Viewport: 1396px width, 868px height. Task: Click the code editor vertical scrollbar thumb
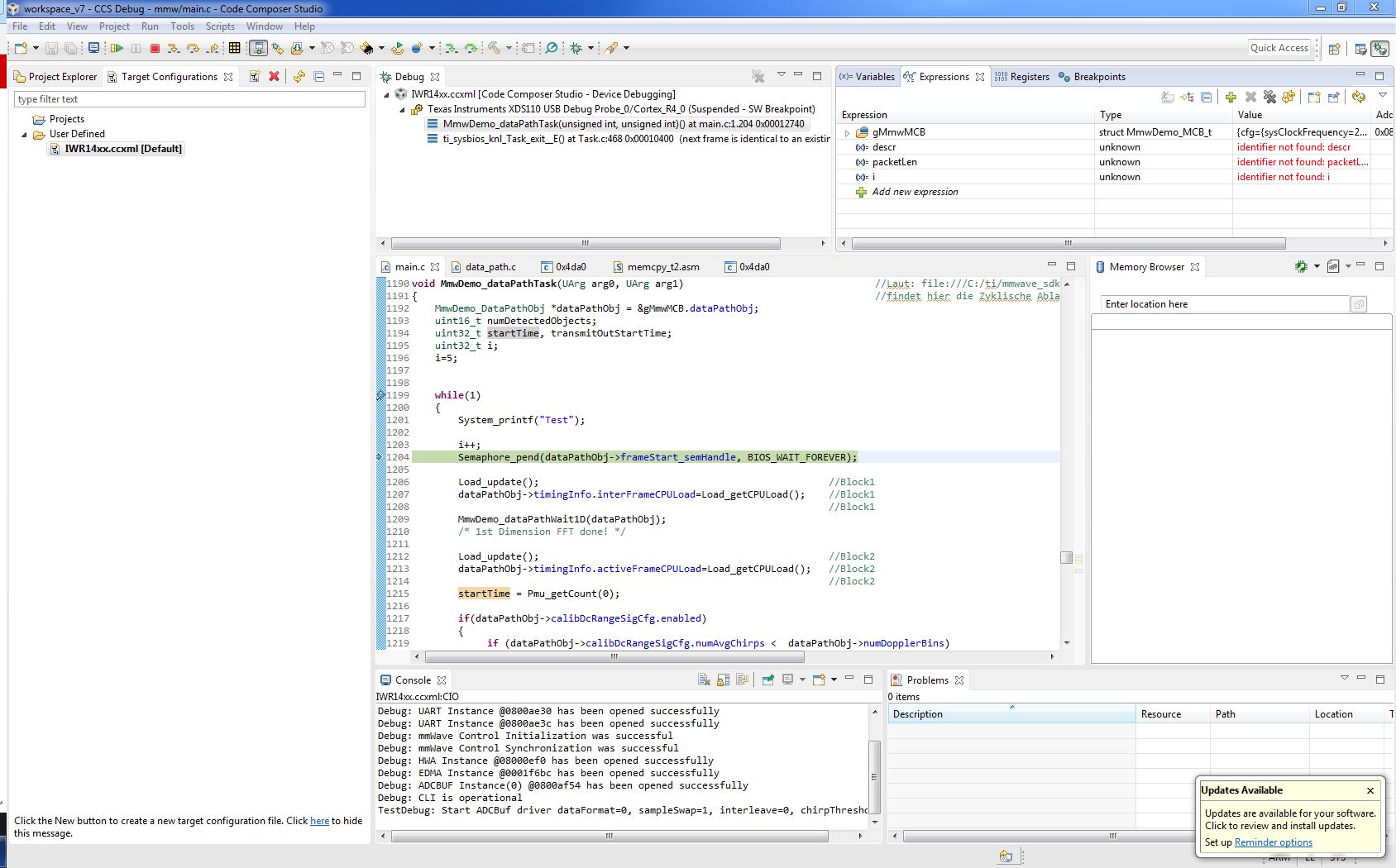coord(1067,557)
